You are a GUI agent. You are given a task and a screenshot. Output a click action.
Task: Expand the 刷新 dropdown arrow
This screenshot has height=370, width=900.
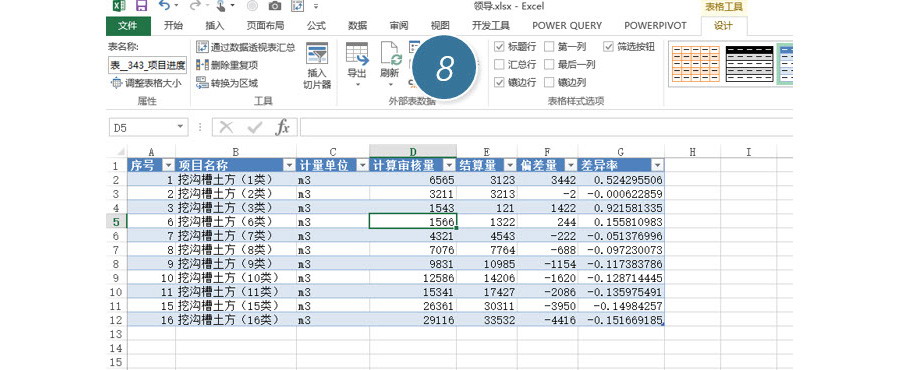pos(390,85)
